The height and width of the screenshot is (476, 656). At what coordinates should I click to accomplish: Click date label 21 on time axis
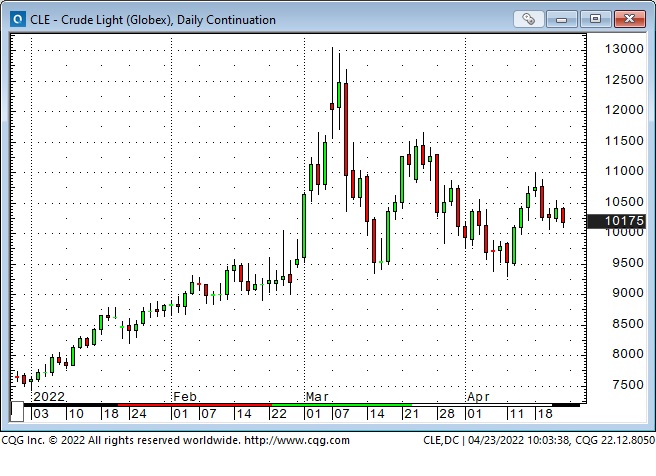coord(411,414)
